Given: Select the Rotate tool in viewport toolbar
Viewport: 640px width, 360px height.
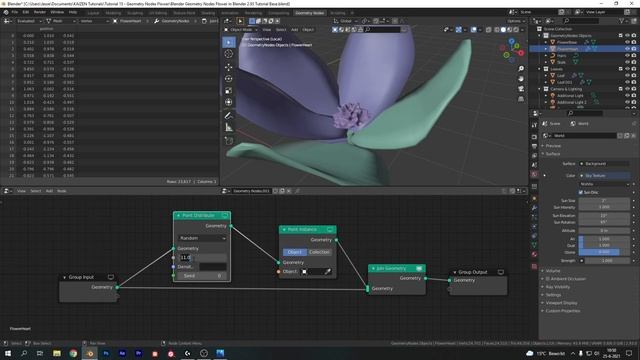Looking at the screenshot, I should coord(229,79).
